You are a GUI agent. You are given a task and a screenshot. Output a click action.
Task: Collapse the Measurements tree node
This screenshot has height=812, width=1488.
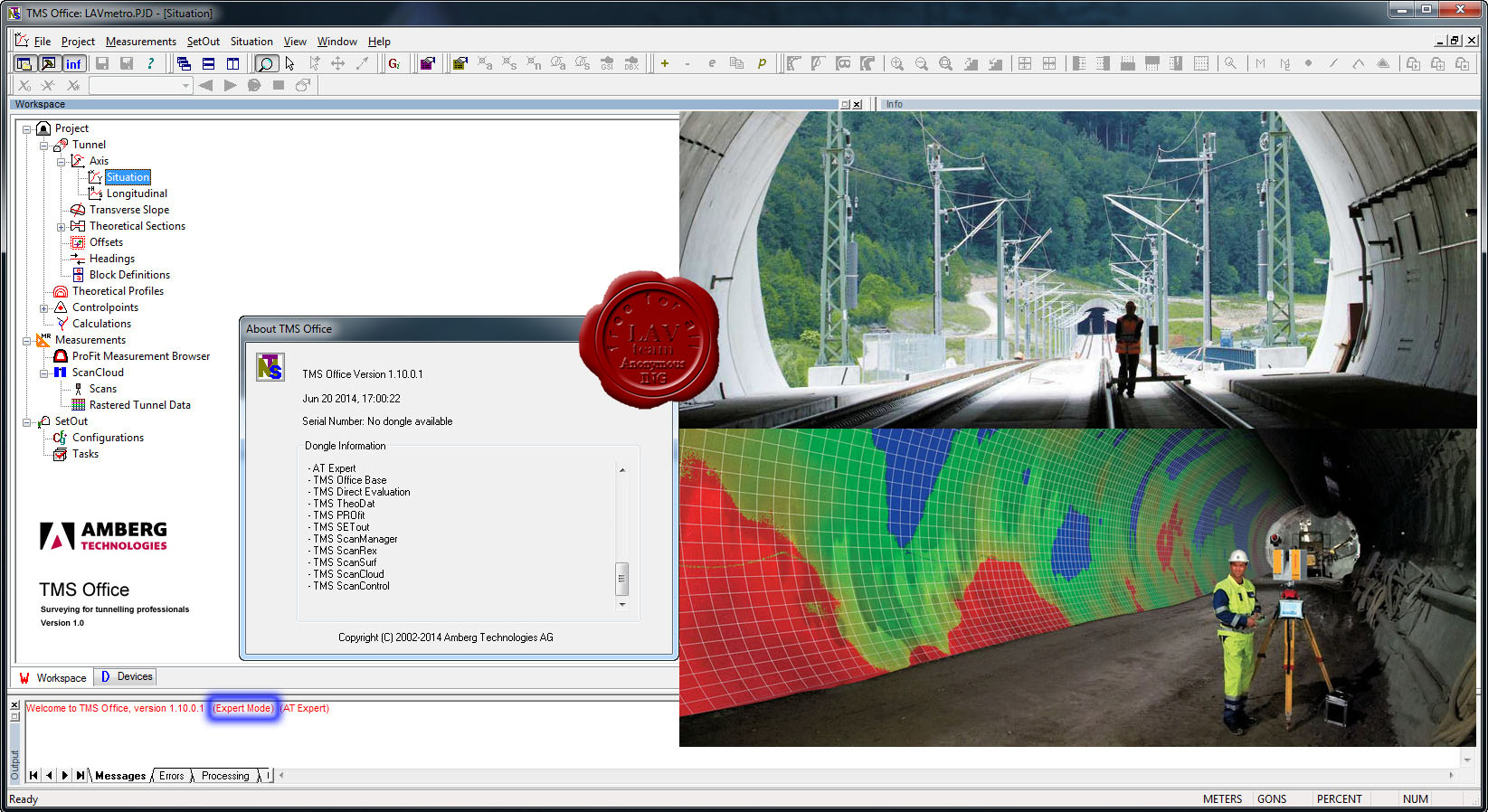pyautogui.click(x=27, y=341)
